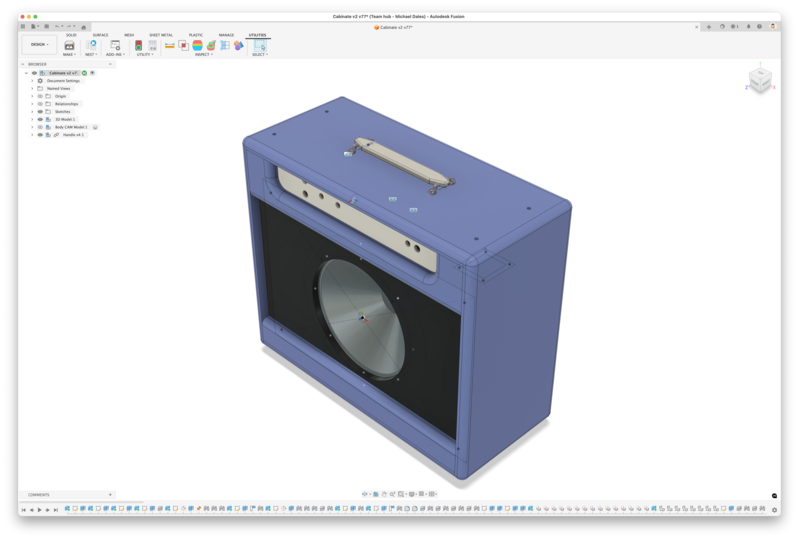Hide the Sketches folder with eye icon
Viewport: 799px width, 540px height.
tap(40, 112)
